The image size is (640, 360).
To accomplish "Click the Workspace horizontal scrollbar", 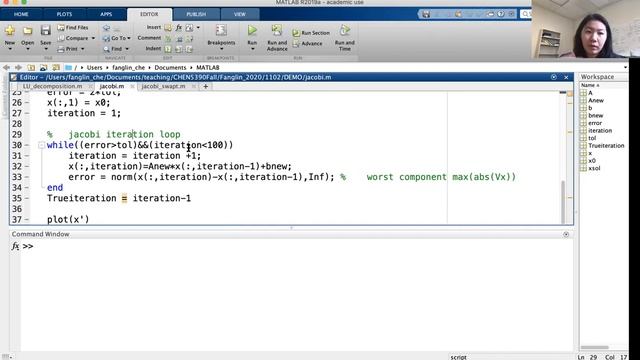I will (594, 347).
